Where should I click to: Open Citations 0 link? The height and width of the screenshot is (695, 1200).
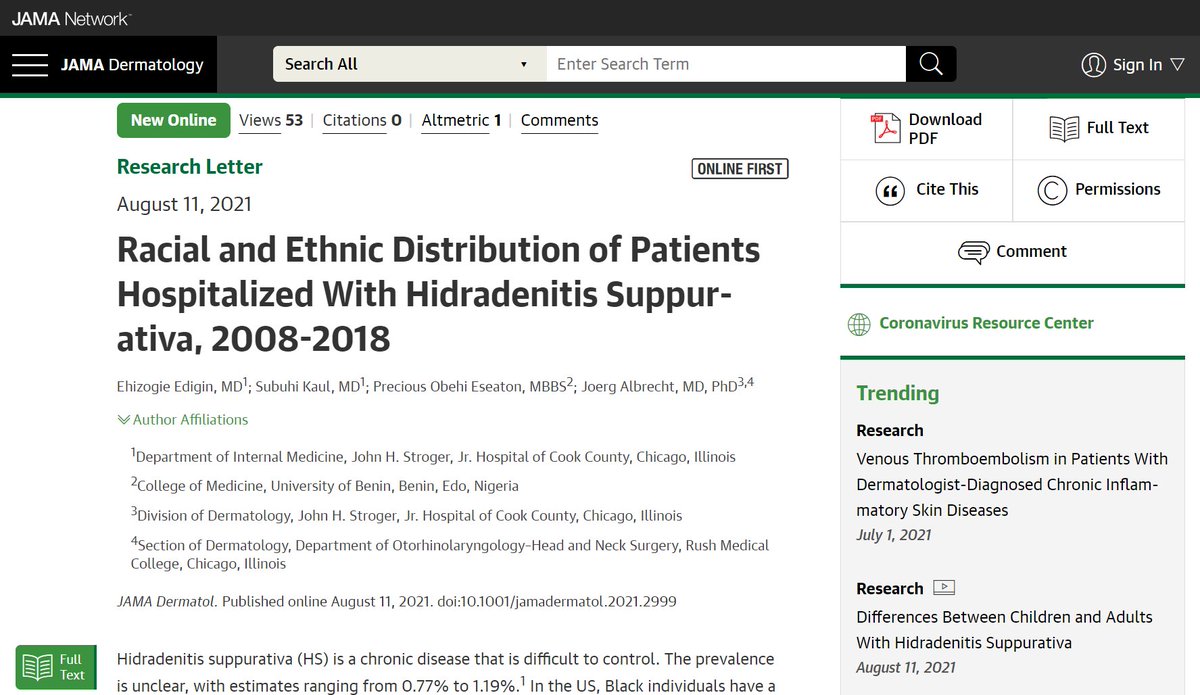coord(362,120)
